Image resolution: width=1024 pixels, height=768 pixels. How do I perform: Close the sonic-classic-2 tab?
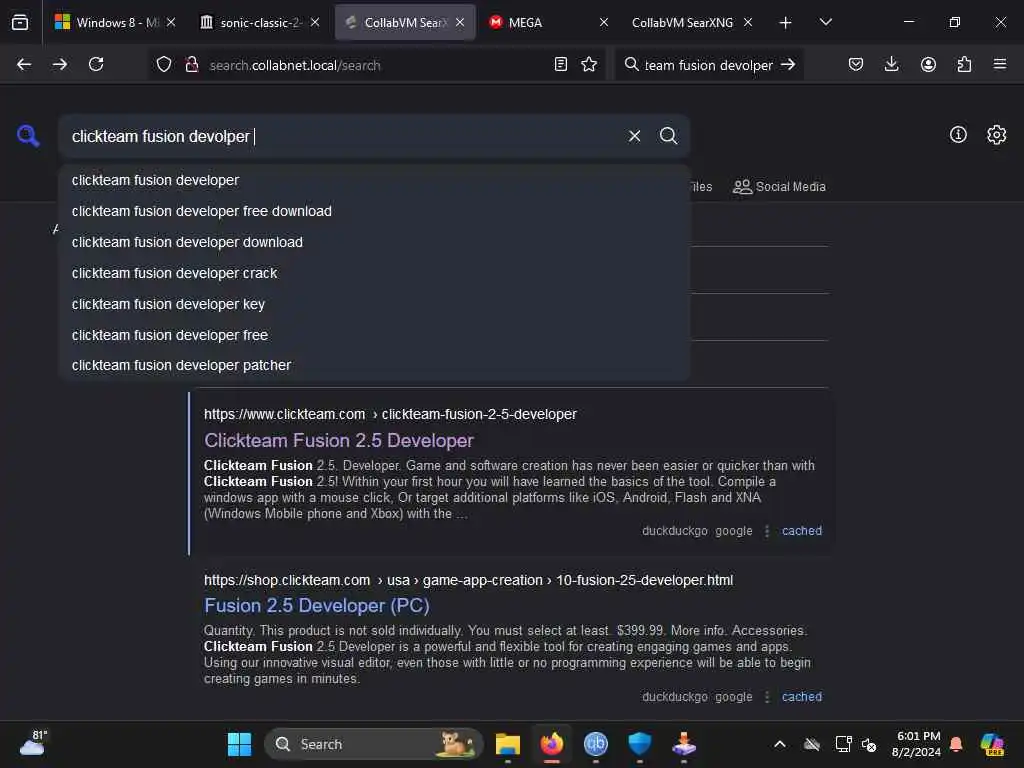(315, 22)
